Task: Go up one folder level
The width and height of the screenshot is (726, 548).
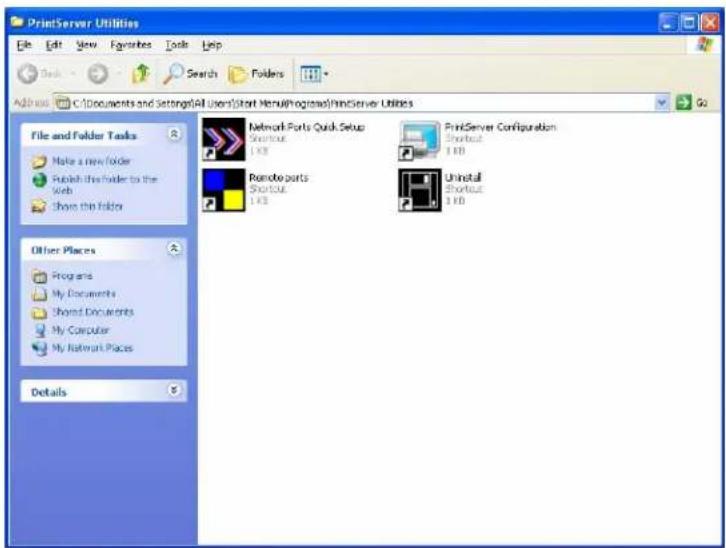Action: (x=141, y=74)
